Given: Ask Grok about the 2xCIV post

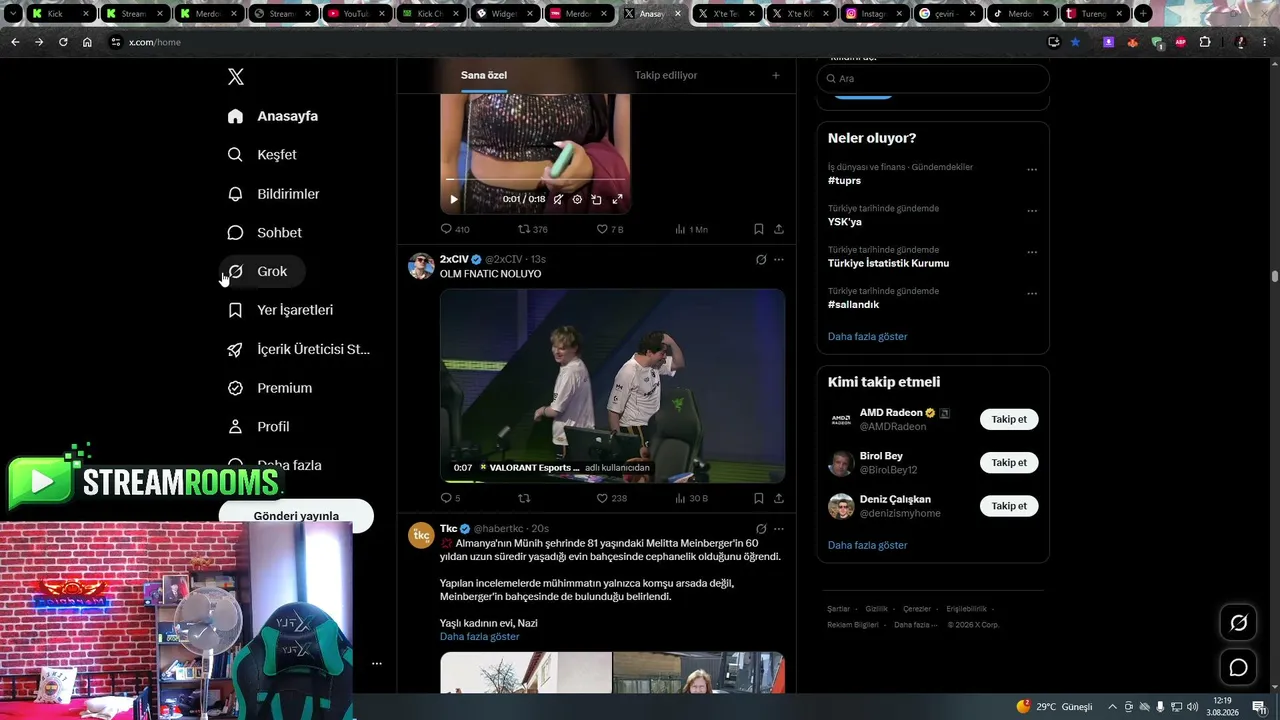Looking at the screenshot, I should pos(761,260).
